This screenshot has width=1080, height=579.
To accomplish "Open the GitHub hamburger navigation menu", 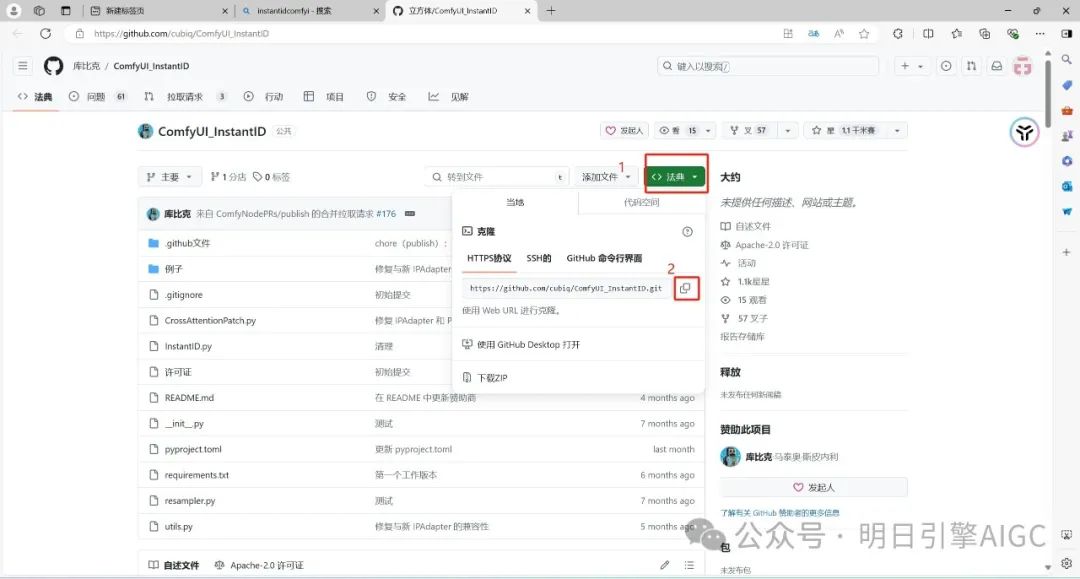I will coord(23,66).
